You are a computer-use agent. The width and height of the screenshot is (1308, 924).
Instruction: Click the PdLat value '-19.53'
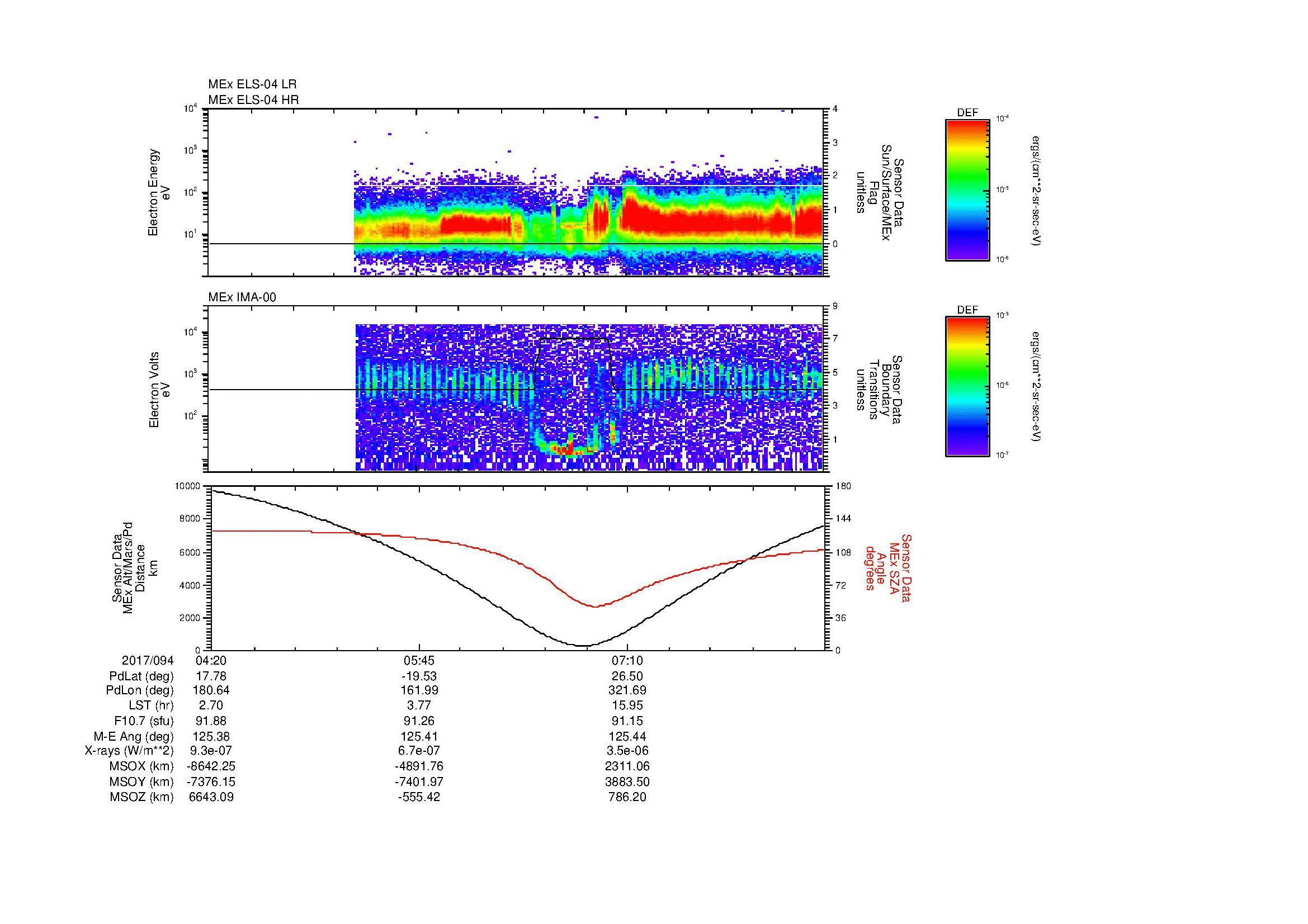(x=419, y=676)
